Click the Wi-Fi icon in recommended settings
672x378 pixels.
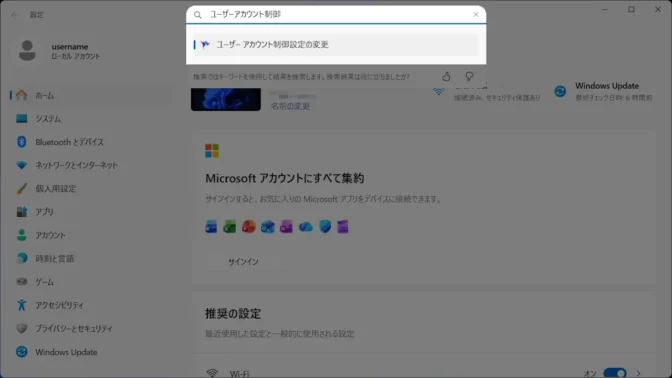coord(212,373)
